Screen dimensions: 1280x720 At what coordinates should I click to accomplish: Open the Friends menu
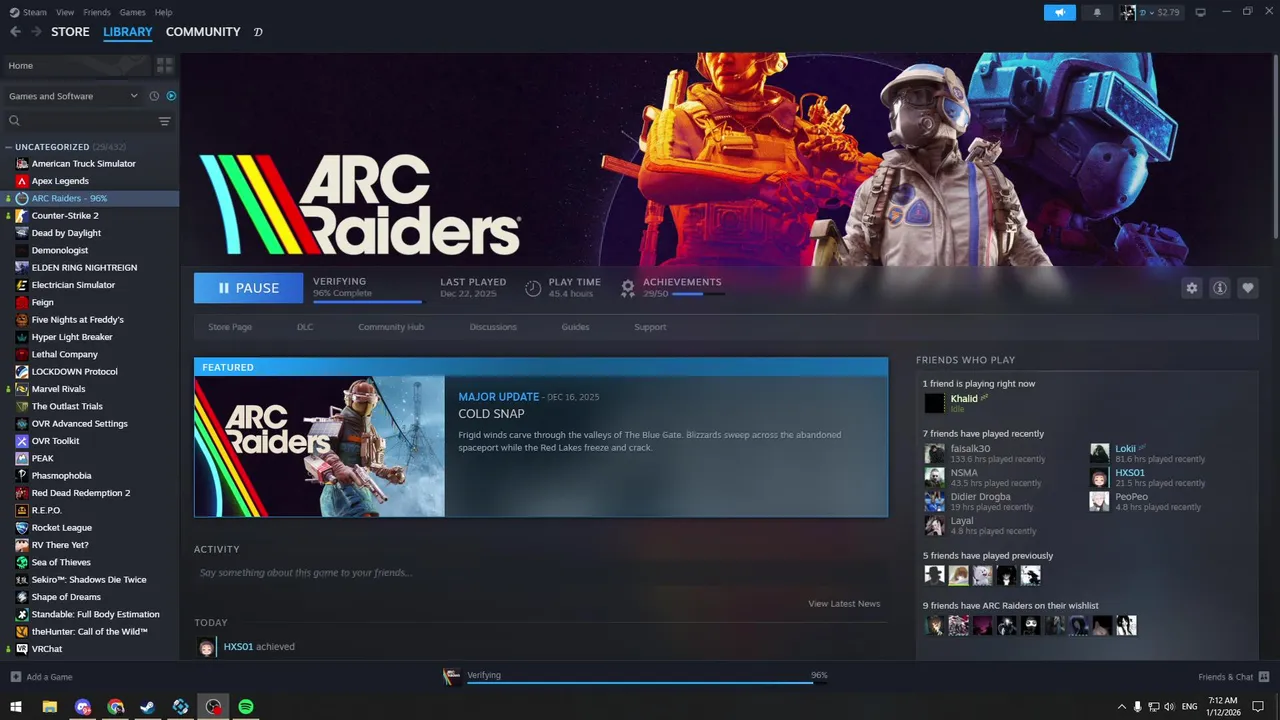coord(97,12)
